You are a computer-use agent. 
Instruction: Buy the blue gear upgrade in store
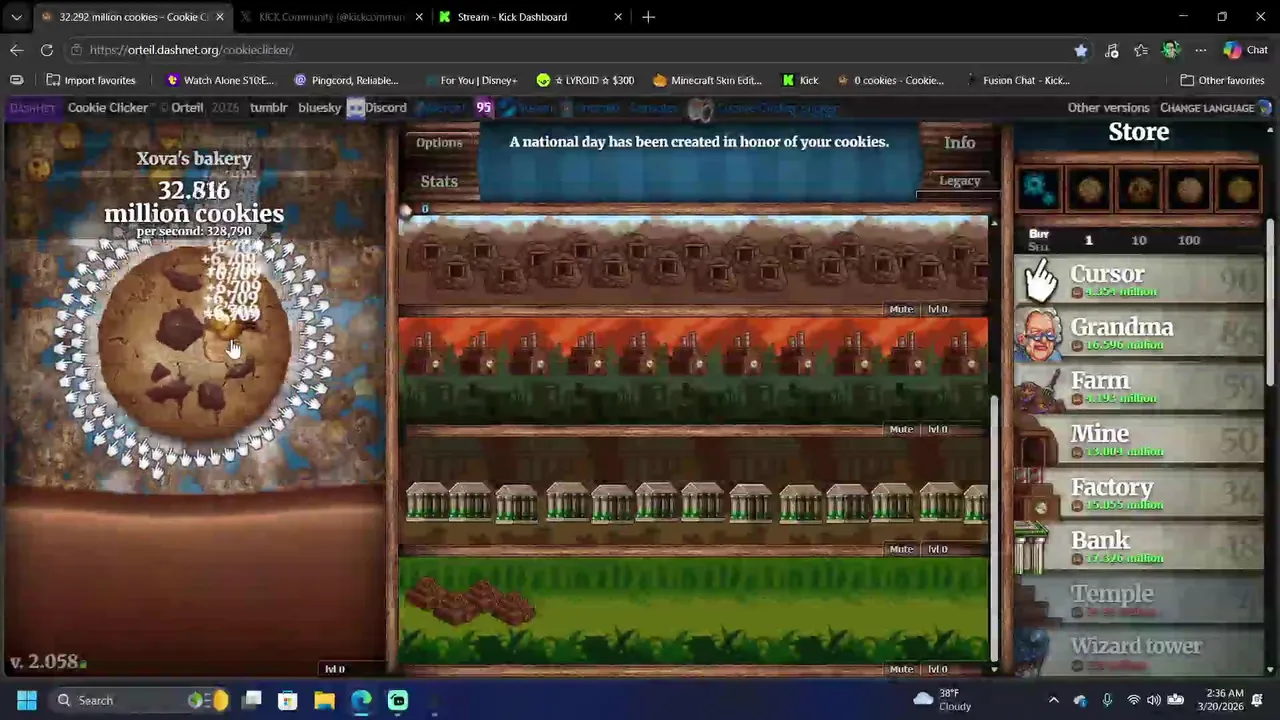1038,188
